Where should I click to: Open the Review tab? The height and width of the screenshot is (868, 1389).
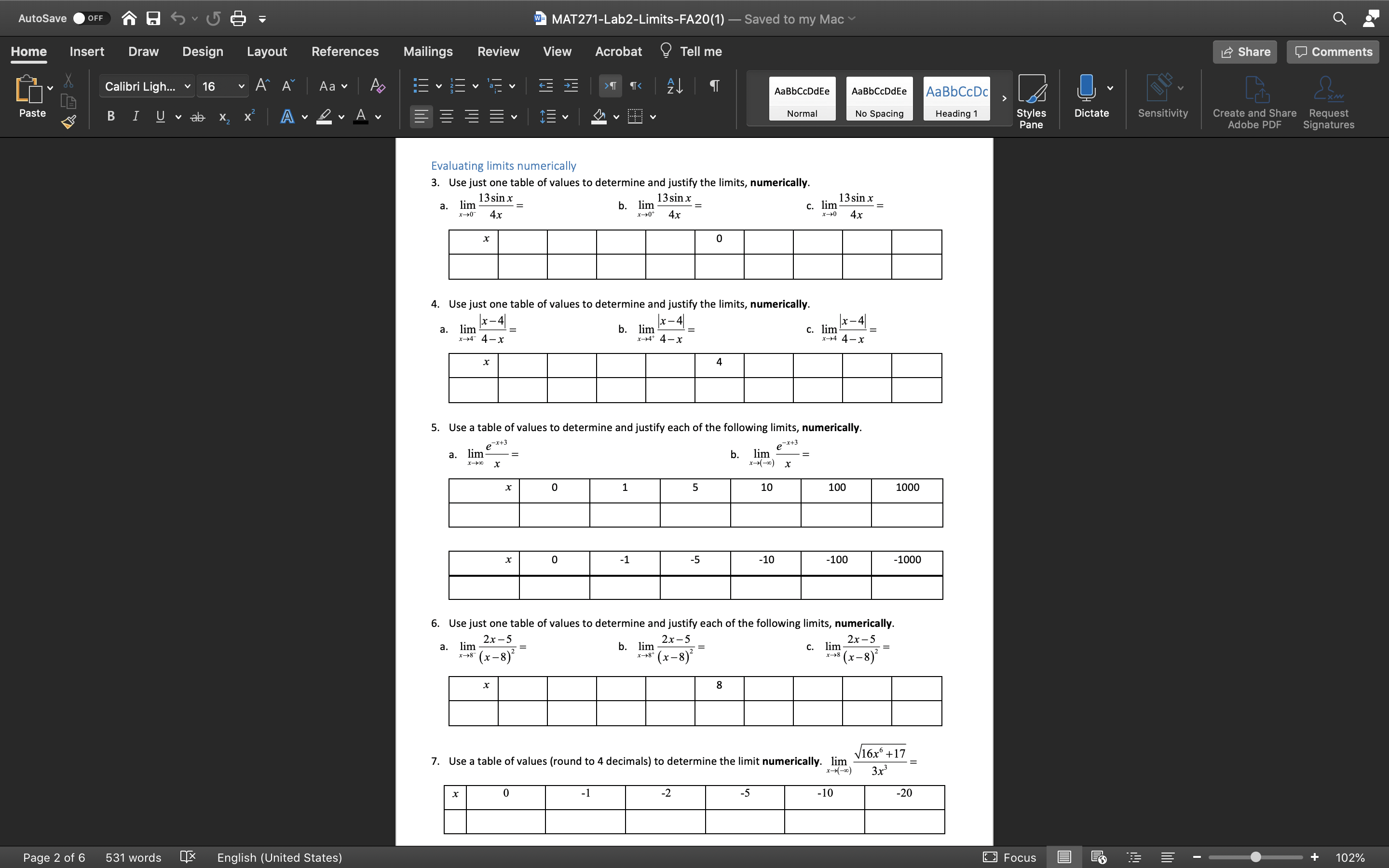point(498,51)
